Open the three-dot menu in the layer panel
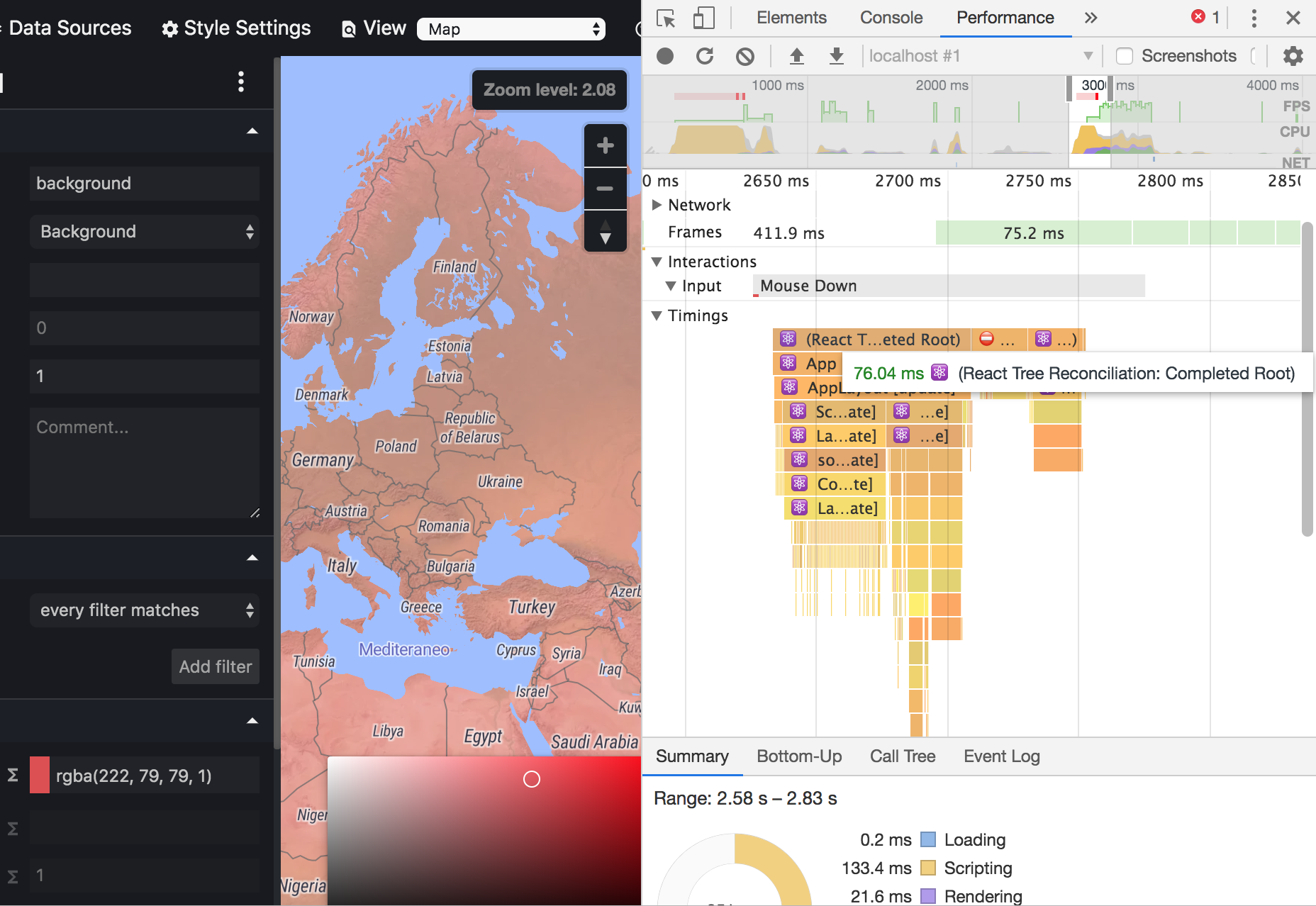This screenshot has height=906, width=1316. (x=241, y=83)
